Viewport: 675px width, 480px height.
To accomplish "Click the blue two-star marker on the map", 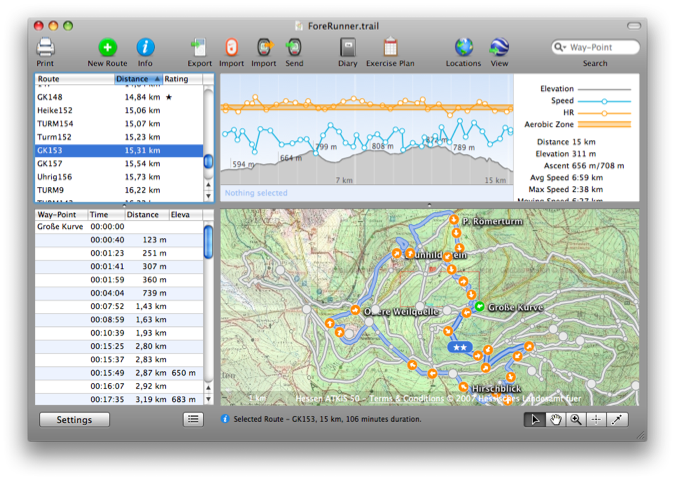I will pos(460,347).
